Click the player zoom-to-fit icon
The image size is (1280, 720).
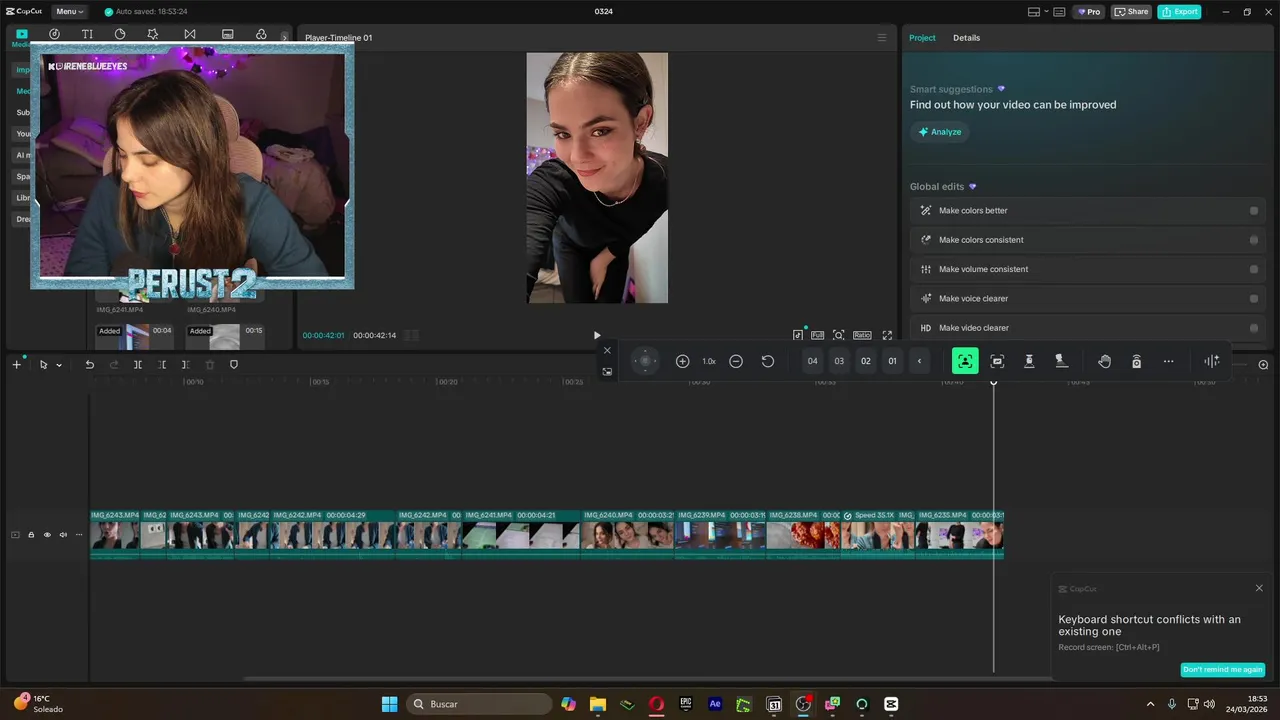[839, 336]
